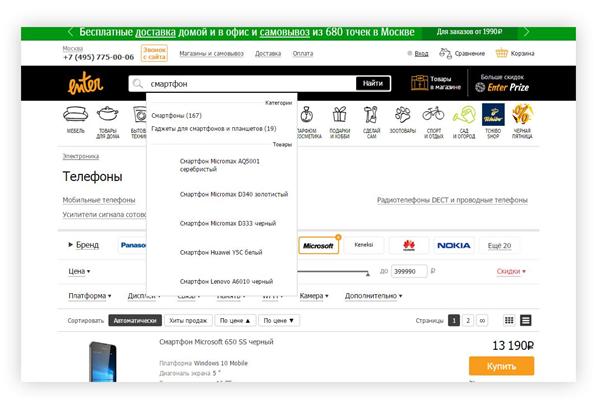Open Радиотелефоны DECT и проводные телефоны link
This screenshot has height=409, width=606.
coord(452,200)
